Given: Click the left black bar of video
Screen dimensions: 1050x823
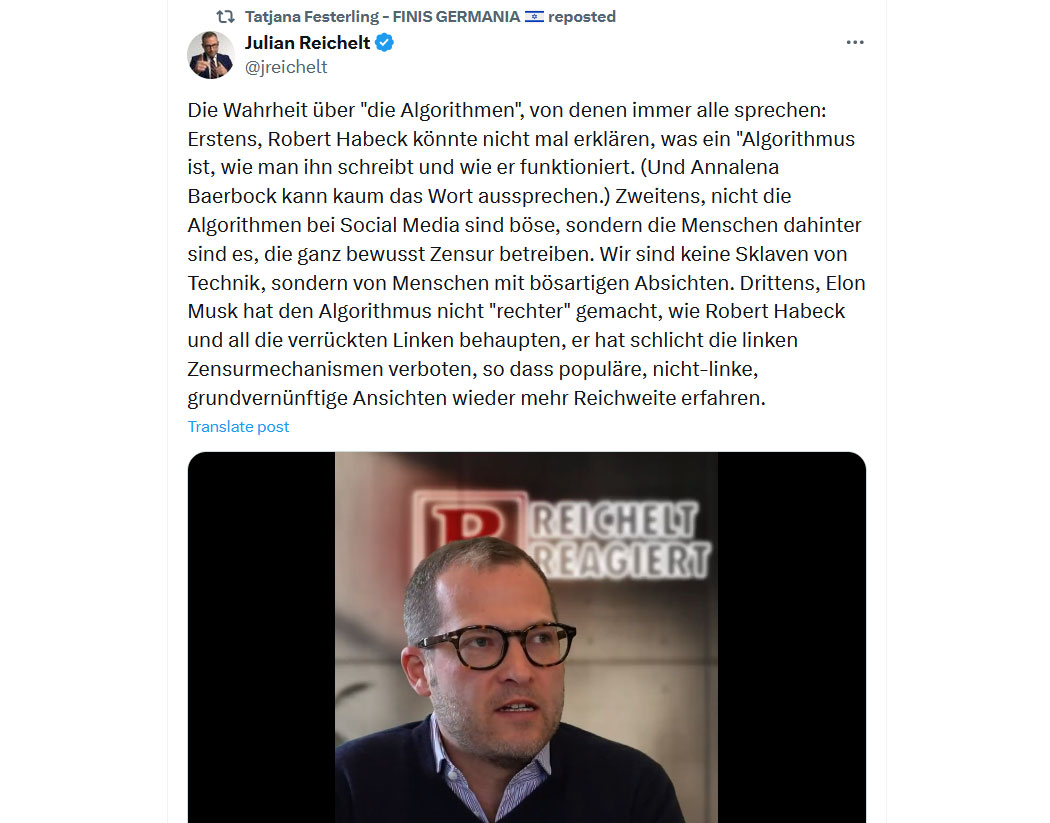Looking at the screenshot, I should [x=261, y=638].
